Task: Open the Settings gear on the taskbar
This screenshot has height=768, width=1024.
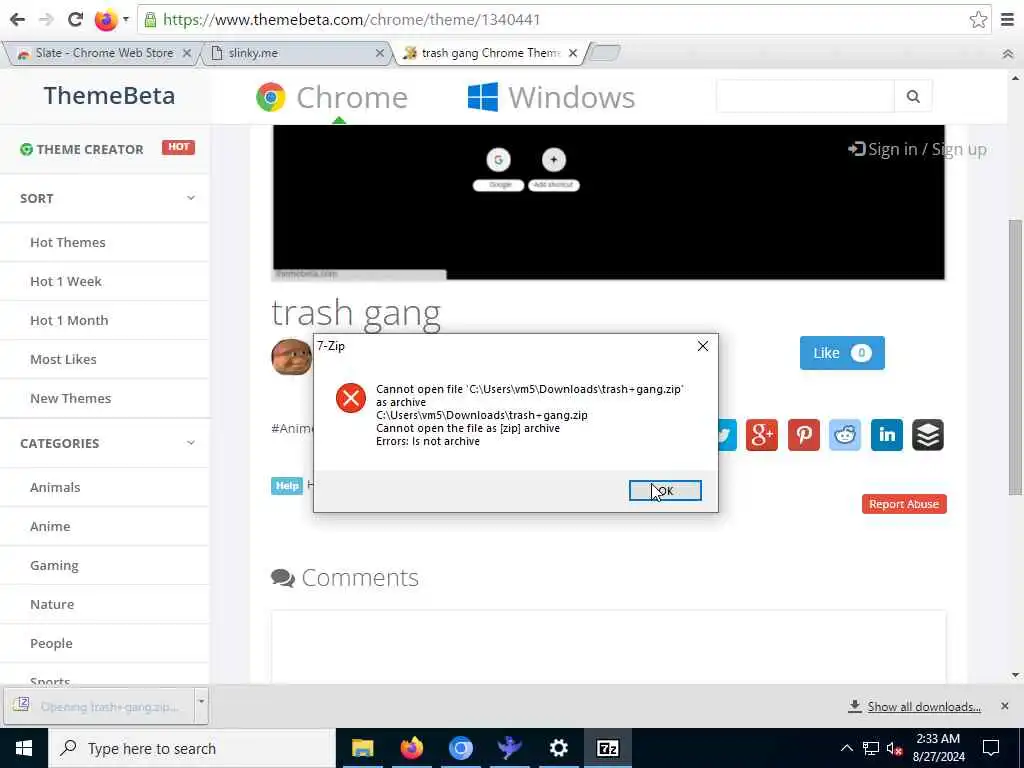Action: 558,748
